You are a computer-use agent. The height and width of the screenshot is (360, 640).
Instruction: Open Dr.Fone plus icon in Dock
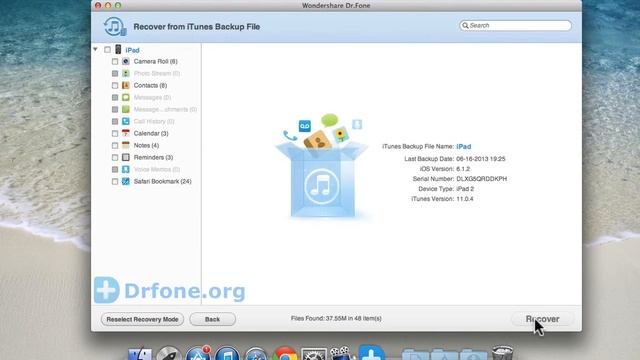[x=371, y=353]
